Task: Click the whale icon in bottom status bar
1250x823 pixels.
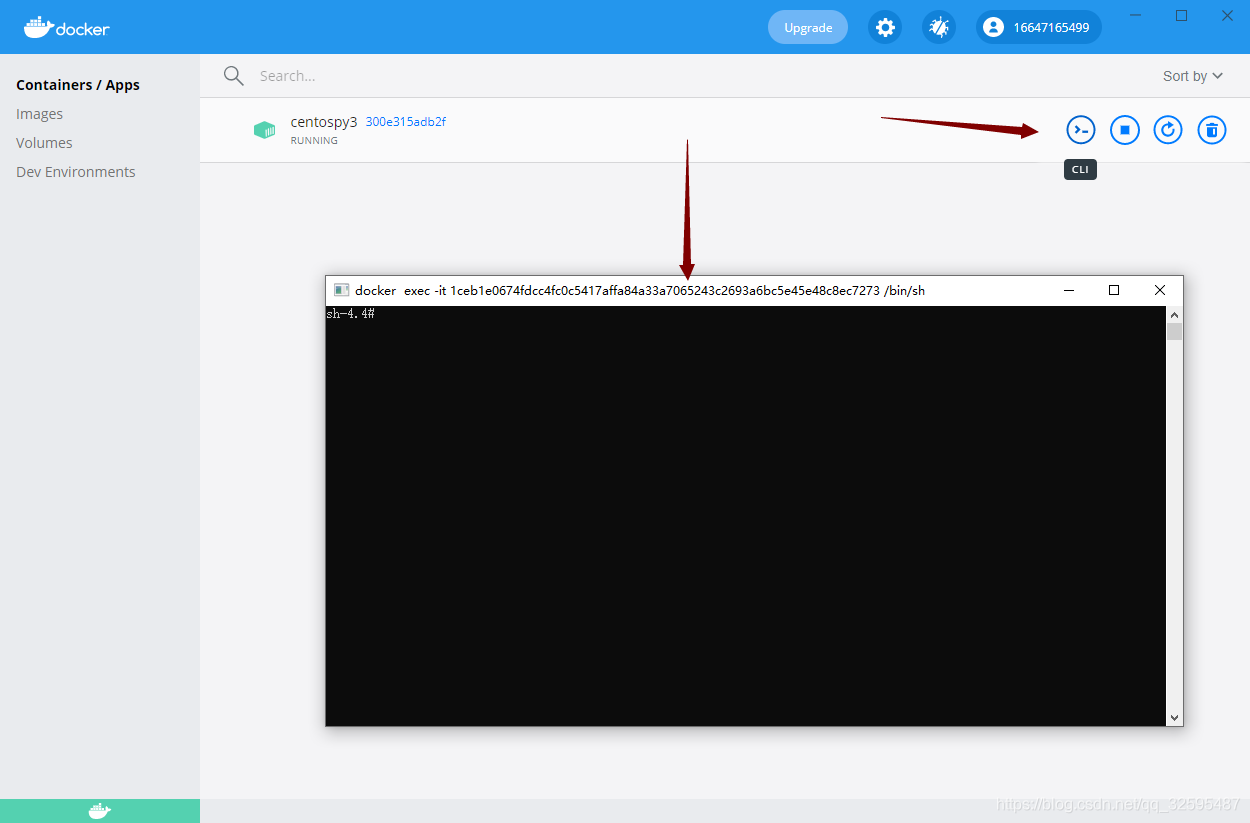Action: pos(100,811)
